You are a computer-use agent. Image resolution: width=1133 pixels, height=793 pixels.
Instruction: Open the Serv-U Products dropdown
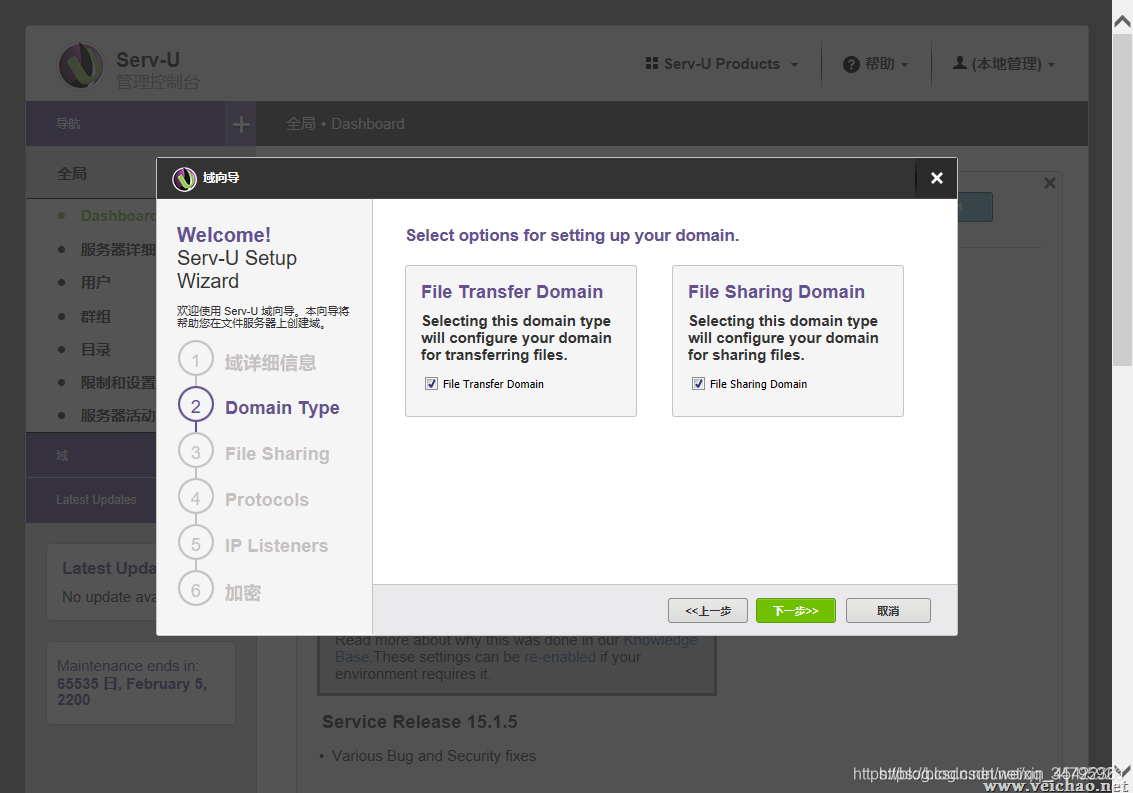[722, 64]
